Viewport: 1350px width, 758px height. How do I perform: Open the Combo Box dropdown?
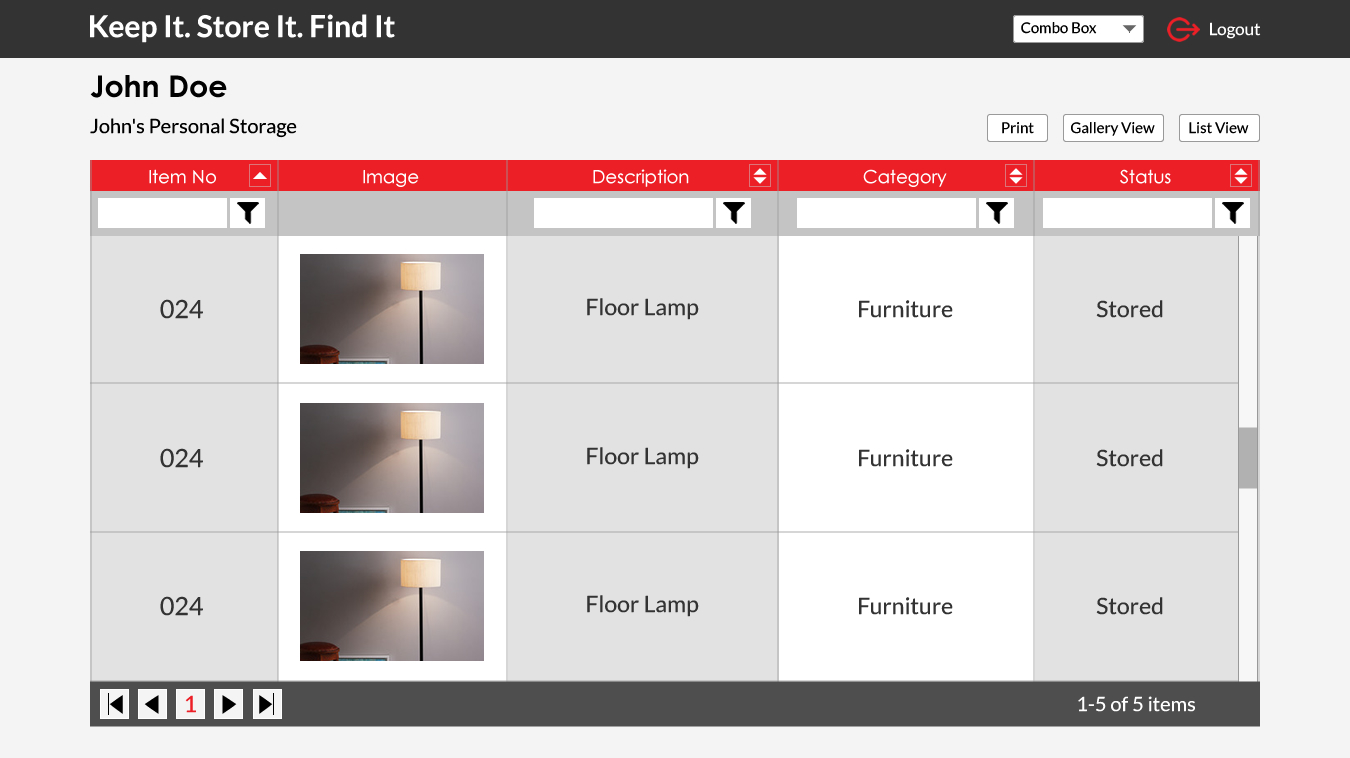pyautogui.click(x=1078, y=29)
